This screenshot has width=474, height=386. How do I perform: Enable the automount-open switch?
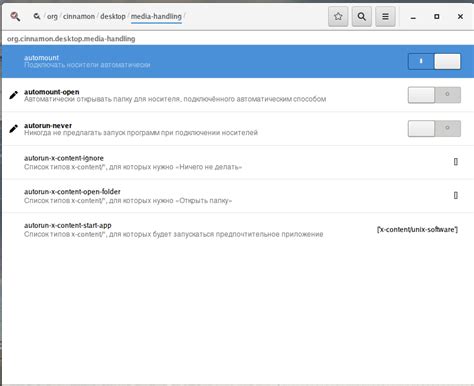click(434, 95)
